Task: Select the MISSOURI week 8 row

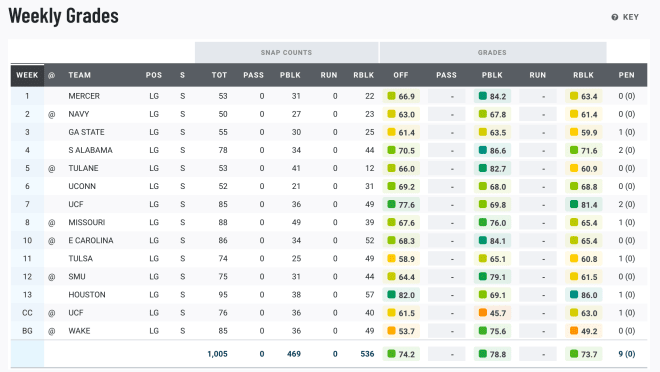Action: pos(329,223)
